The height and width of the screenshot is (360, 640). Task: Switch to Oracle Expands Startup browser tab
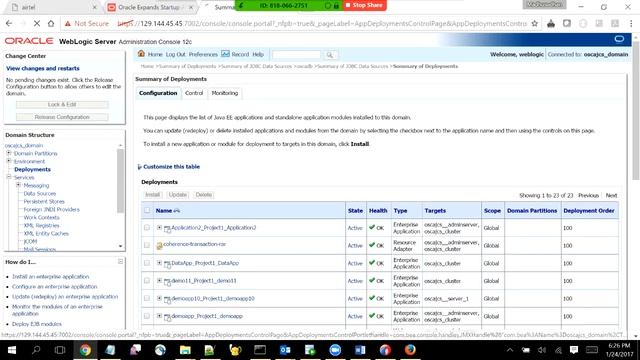click(x=149, y=7)
